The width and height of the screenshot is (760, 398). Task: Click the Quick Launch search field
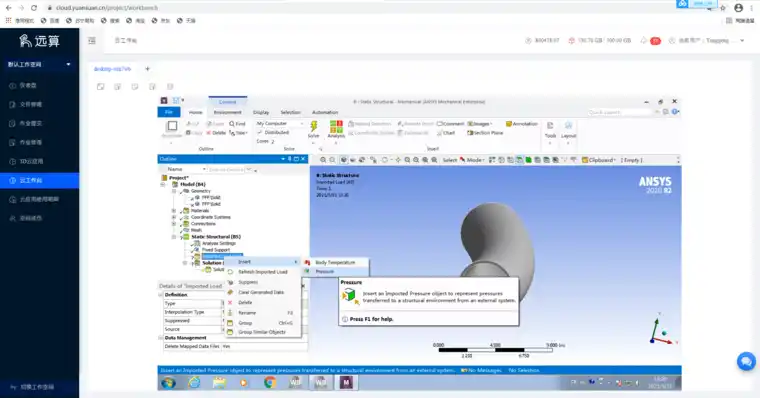tap(619, 112)
